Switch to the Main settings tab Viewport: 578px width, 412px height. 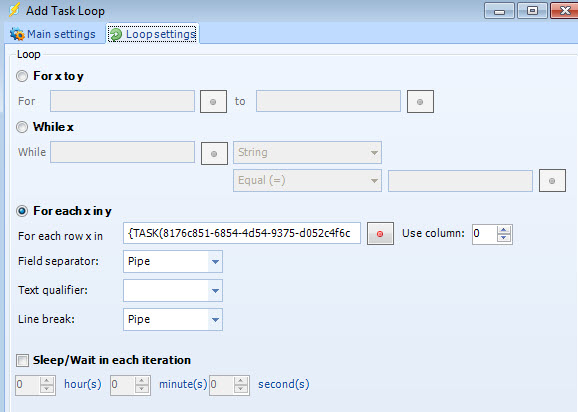[52, 34]
